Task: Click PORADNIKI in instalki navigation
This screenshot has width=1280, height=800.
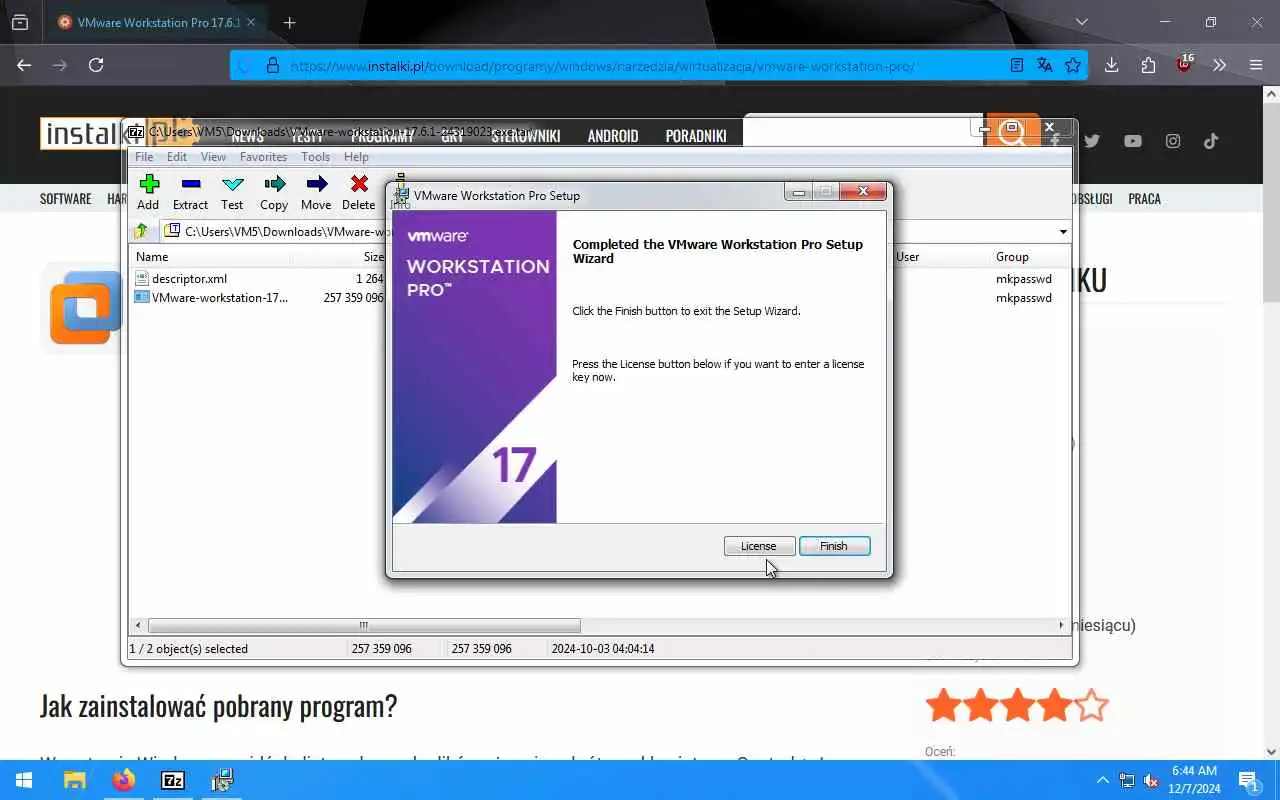Action: (x=696, y=136)
